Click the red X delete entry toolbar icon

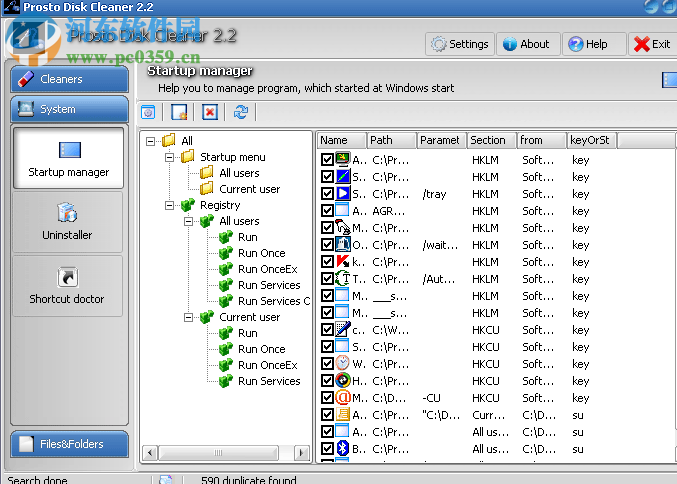click(x=210, y=113)
